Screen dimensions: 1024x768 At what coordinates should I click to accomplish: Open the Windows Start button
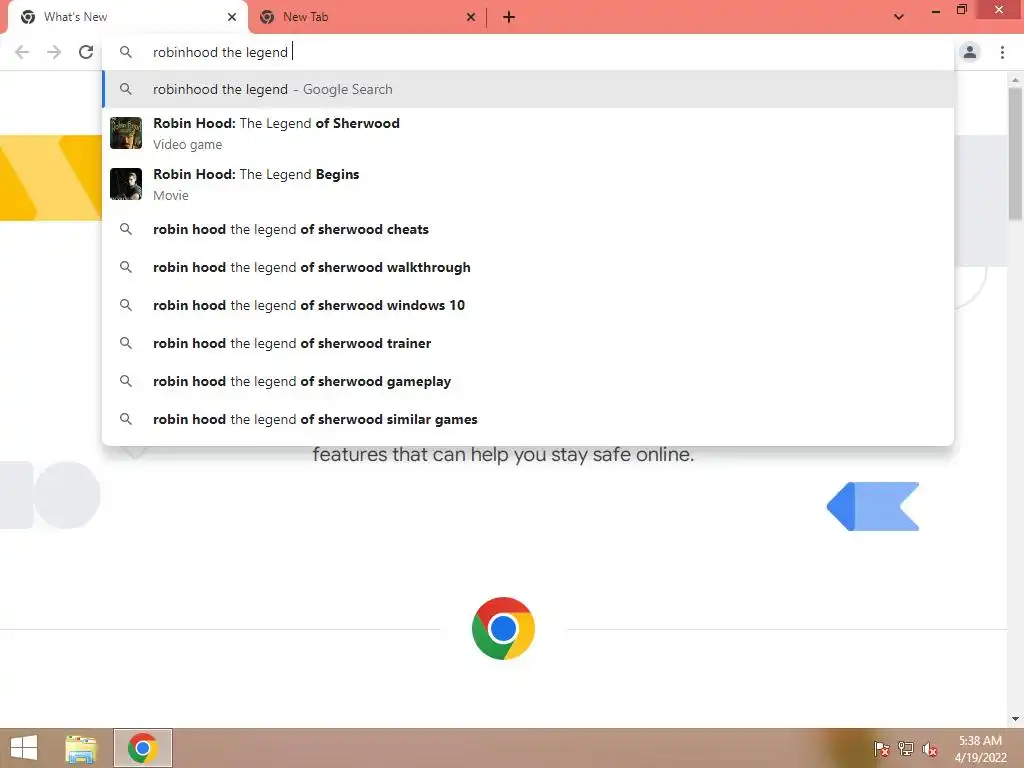[24, 748]
